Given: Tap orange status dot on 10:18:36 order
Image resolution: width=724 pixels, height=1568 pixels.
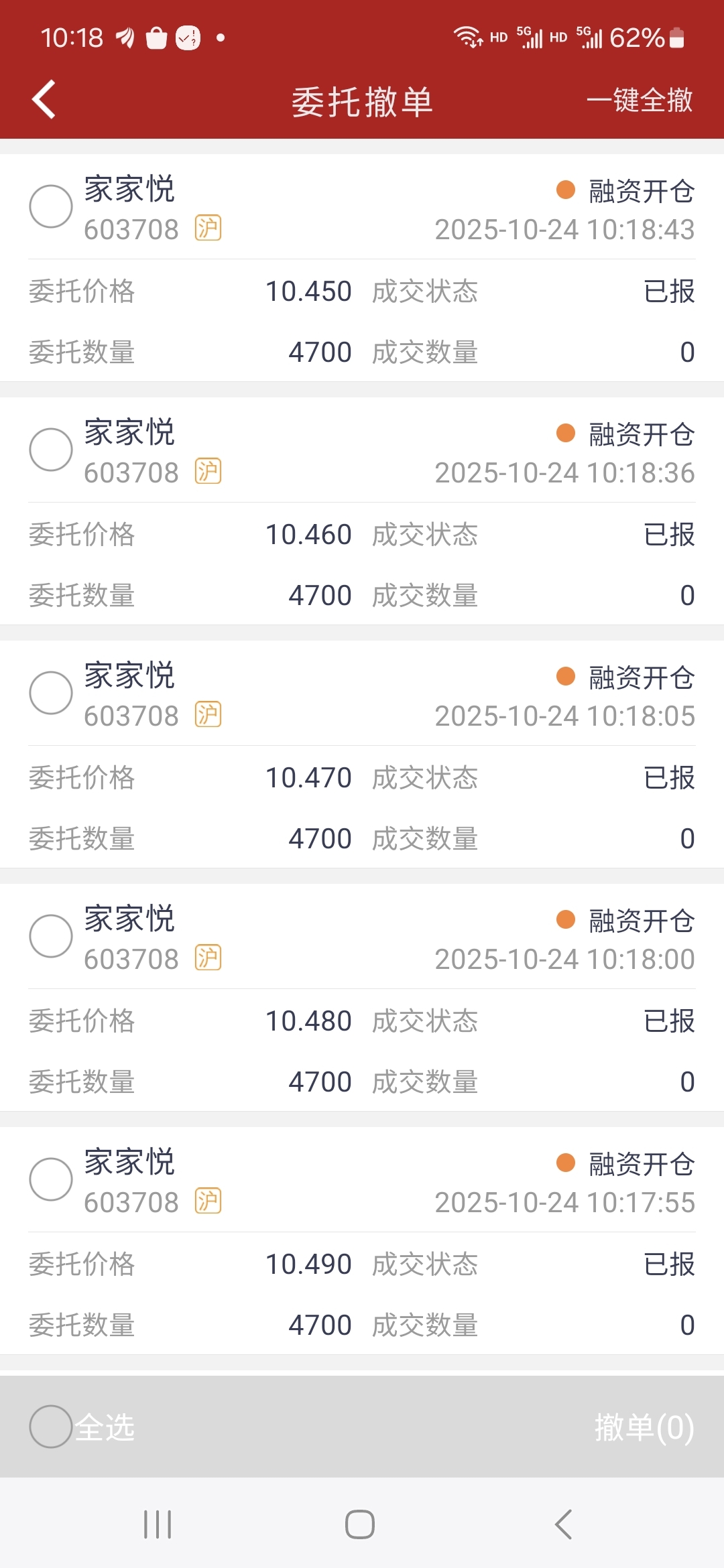Looking at the screenshot, I should tap(566, 433).
